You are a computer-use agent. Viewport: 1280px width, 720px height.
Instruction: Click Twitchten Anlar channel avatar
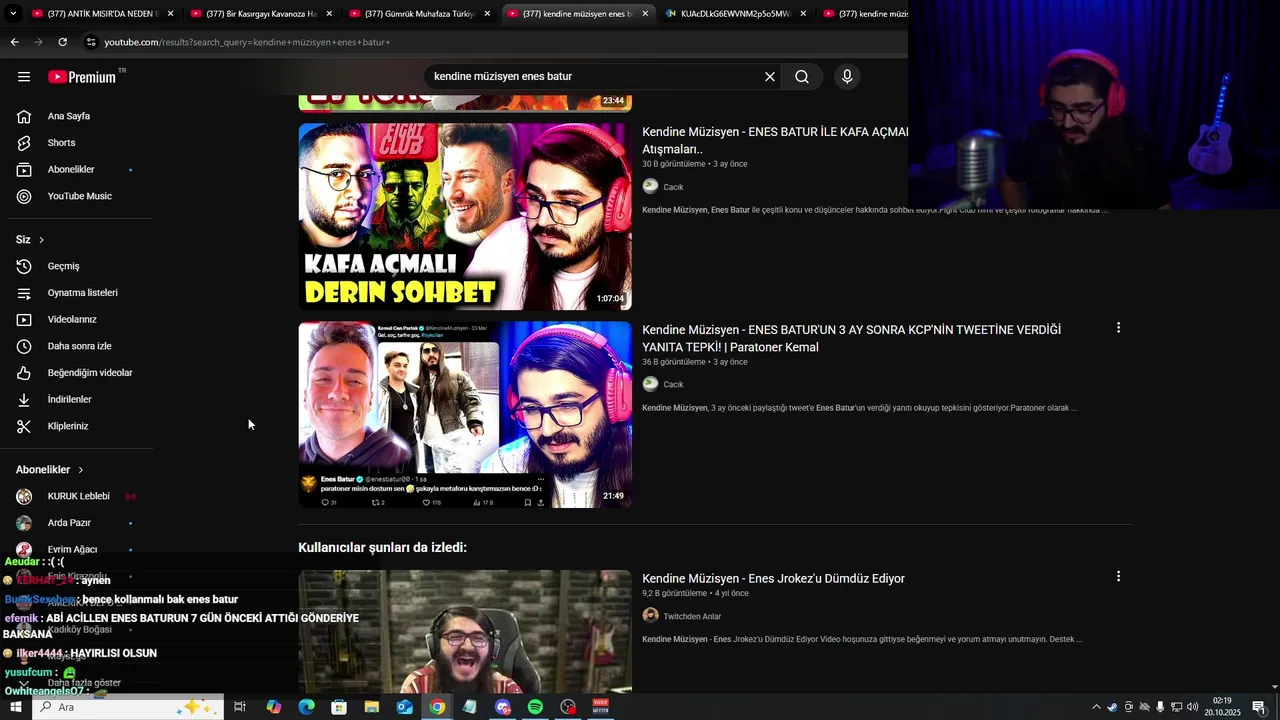650,616
